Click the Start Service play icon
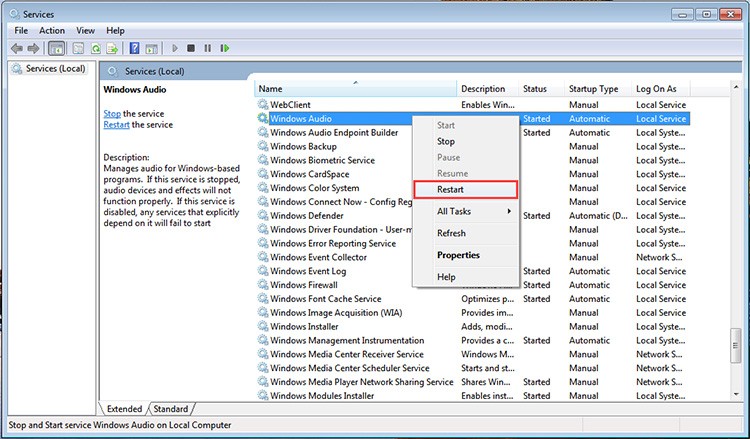The image size is (750, 439). (175, 48)
